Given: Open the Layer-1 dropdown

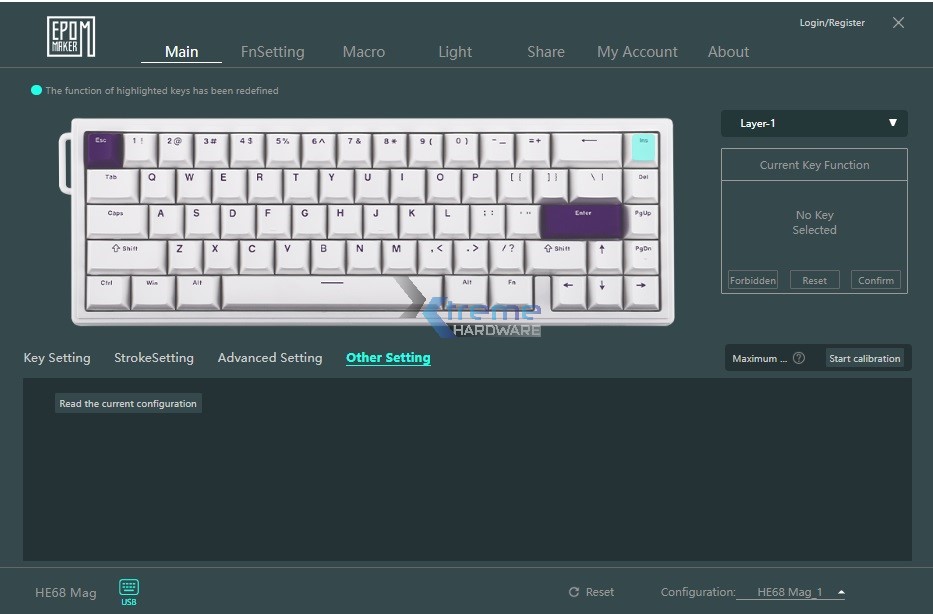Looking at the screenshot, I should point(814,123).
